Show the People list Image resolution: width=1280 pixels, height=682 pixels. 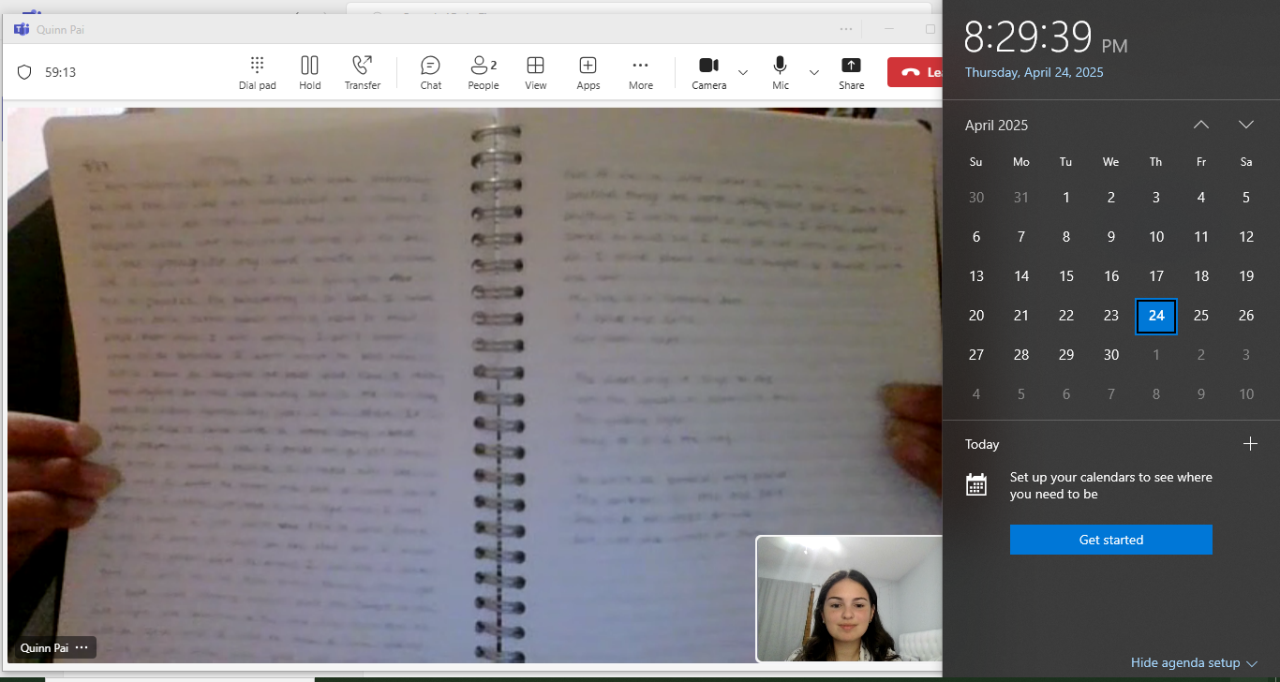(x=483, y=72)
